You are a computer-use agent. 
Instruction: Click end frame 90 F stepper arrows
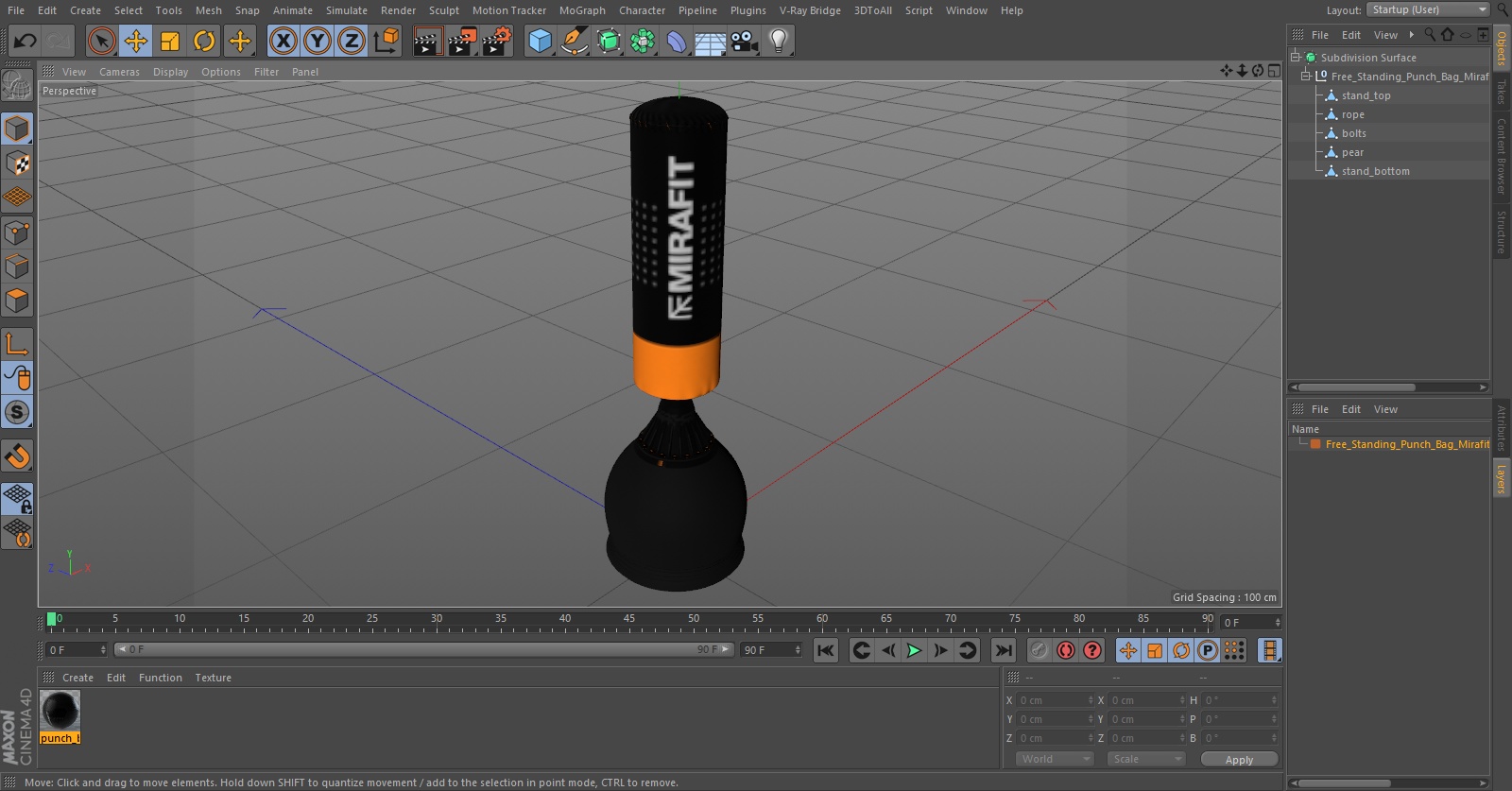pyautogui.click(x=798, y=650)
